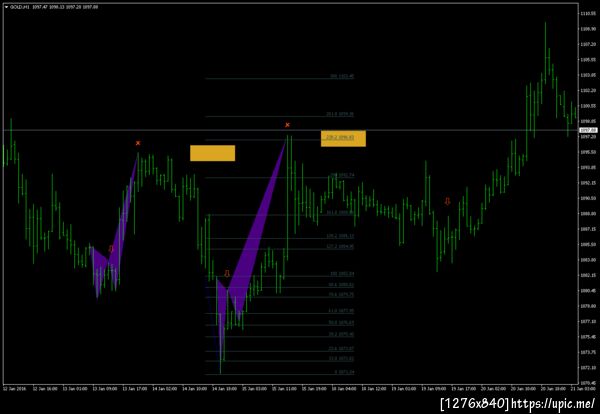Click the topmost Fibonacci extension level label
The image size is (600, 414).
coord(342,77)
